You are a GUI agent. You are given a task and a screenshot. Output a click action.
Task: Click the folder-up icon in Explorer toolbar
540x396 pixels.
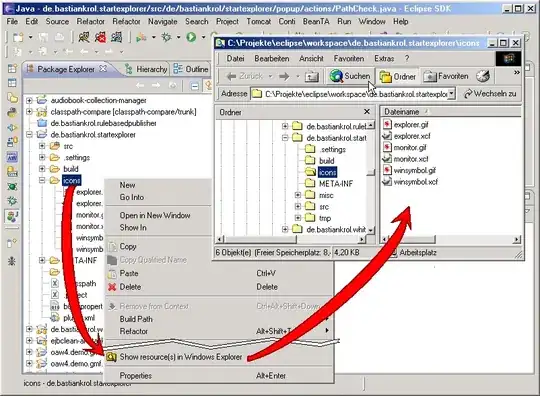[312, 76]
